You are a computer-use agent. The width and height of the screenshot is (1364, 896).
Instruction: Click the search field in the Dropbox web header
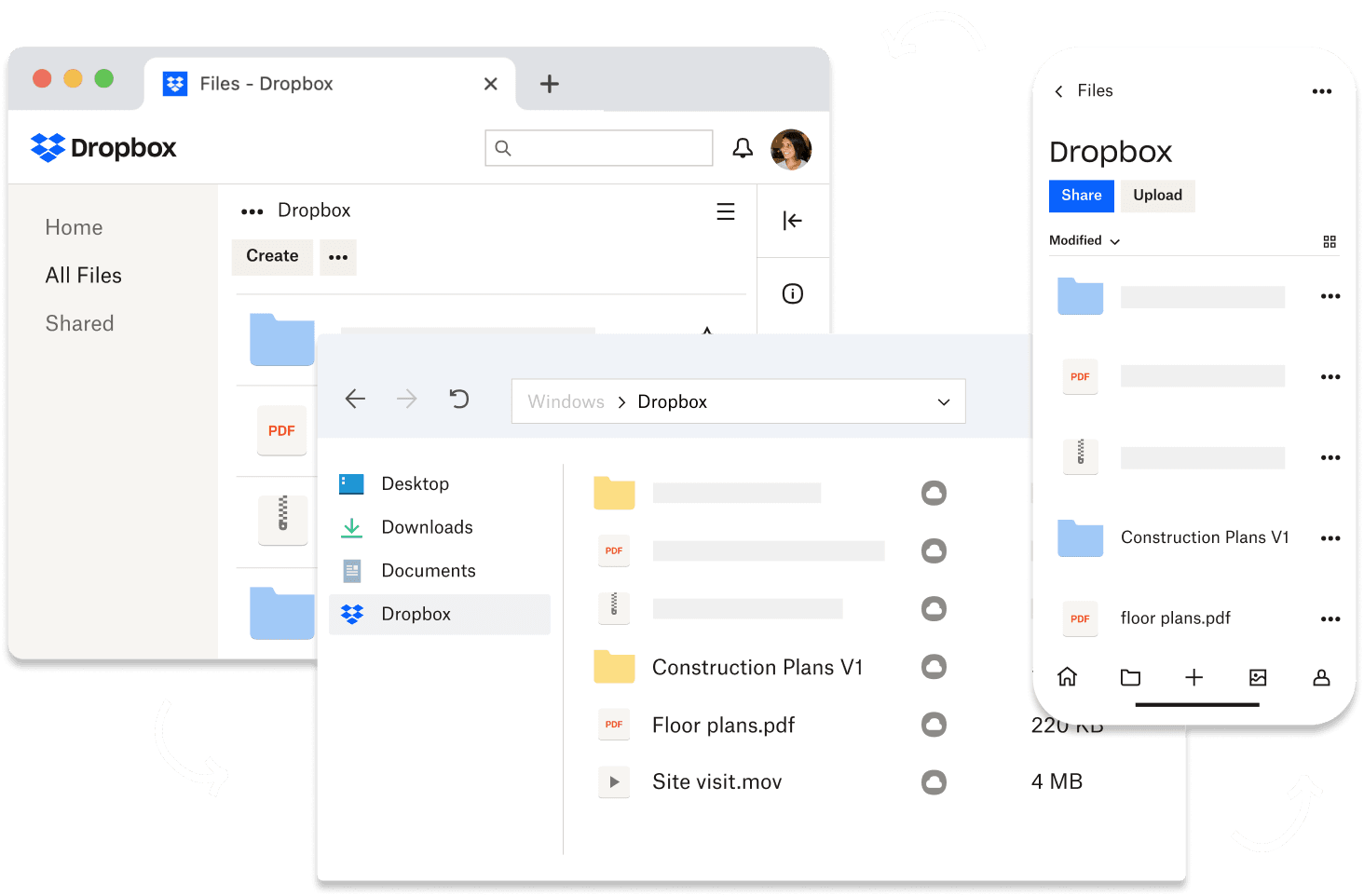pyautogui.click(x=599, y=148)
